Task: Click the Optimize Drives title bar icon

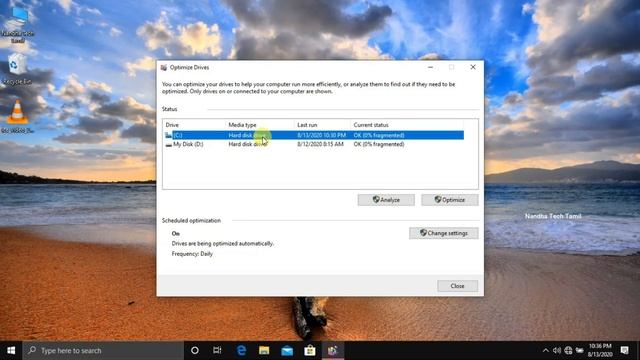Action: (164, 67)
